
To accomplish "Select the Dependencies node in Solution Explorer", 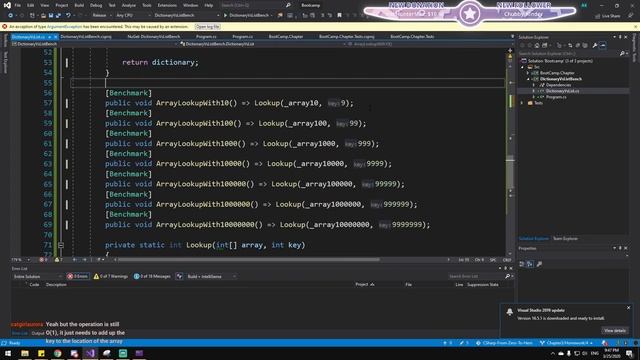I will point(558,85).
